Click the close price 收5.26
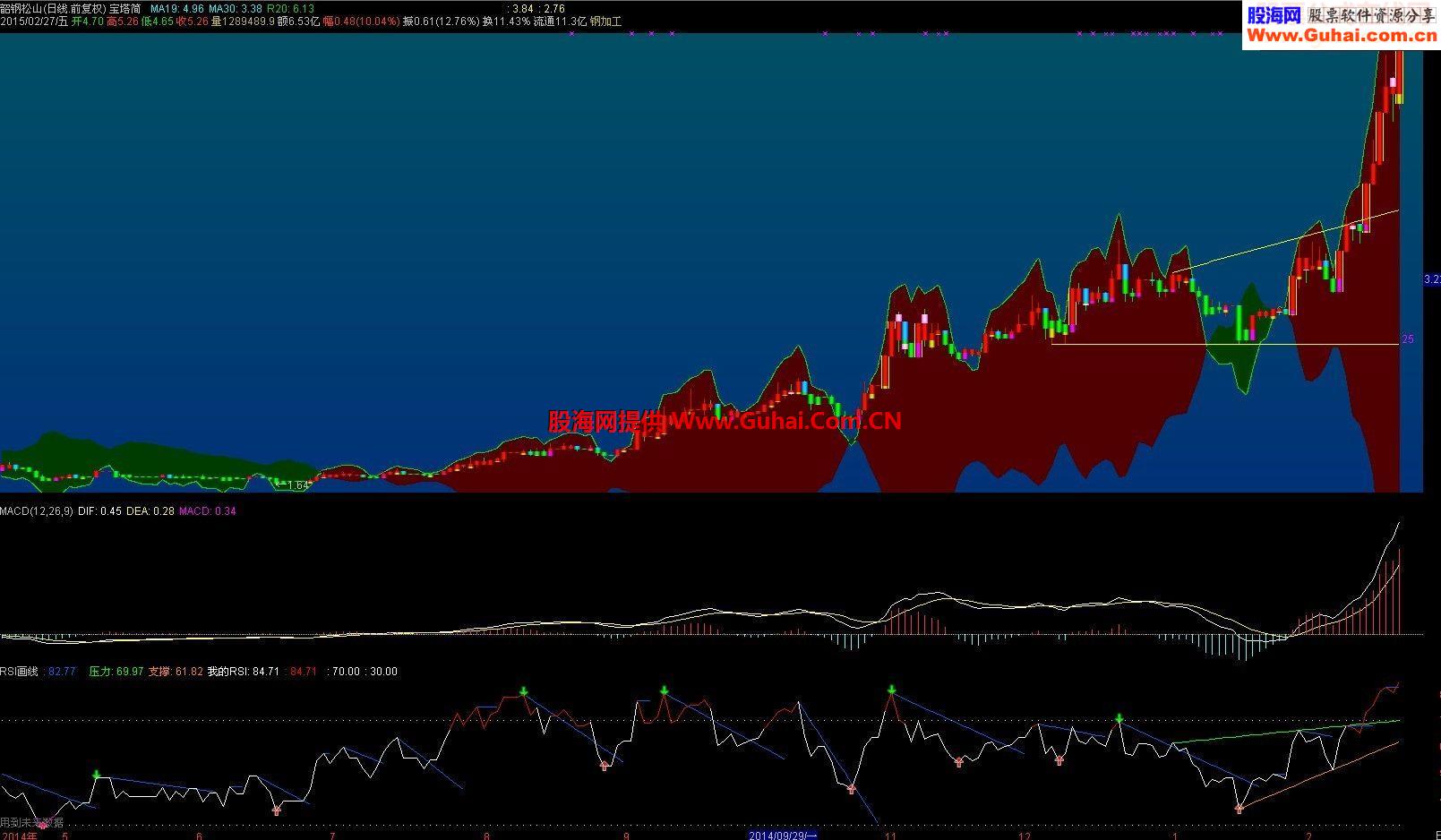The height and width of the screenshot is (840, 1441). click(x=193, y=21)
